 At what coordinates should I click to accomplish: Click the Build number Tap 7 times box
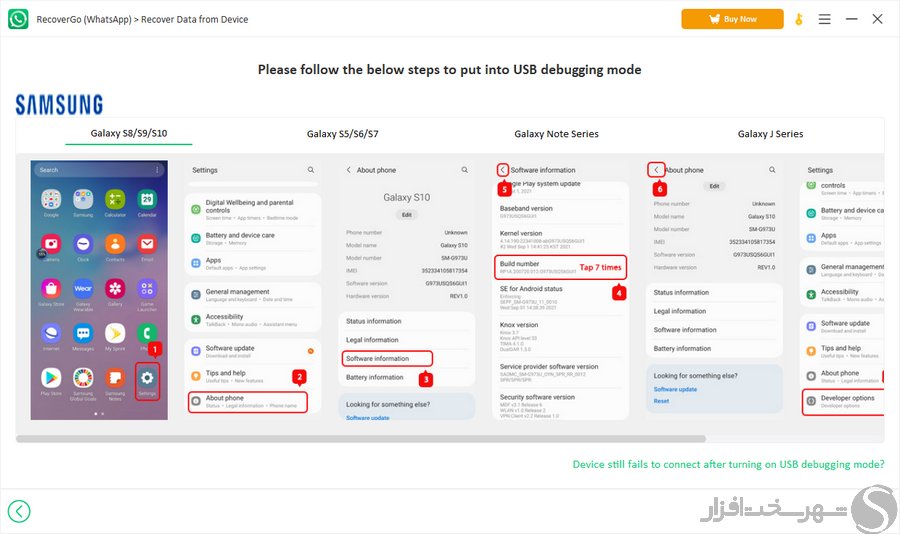561,267
